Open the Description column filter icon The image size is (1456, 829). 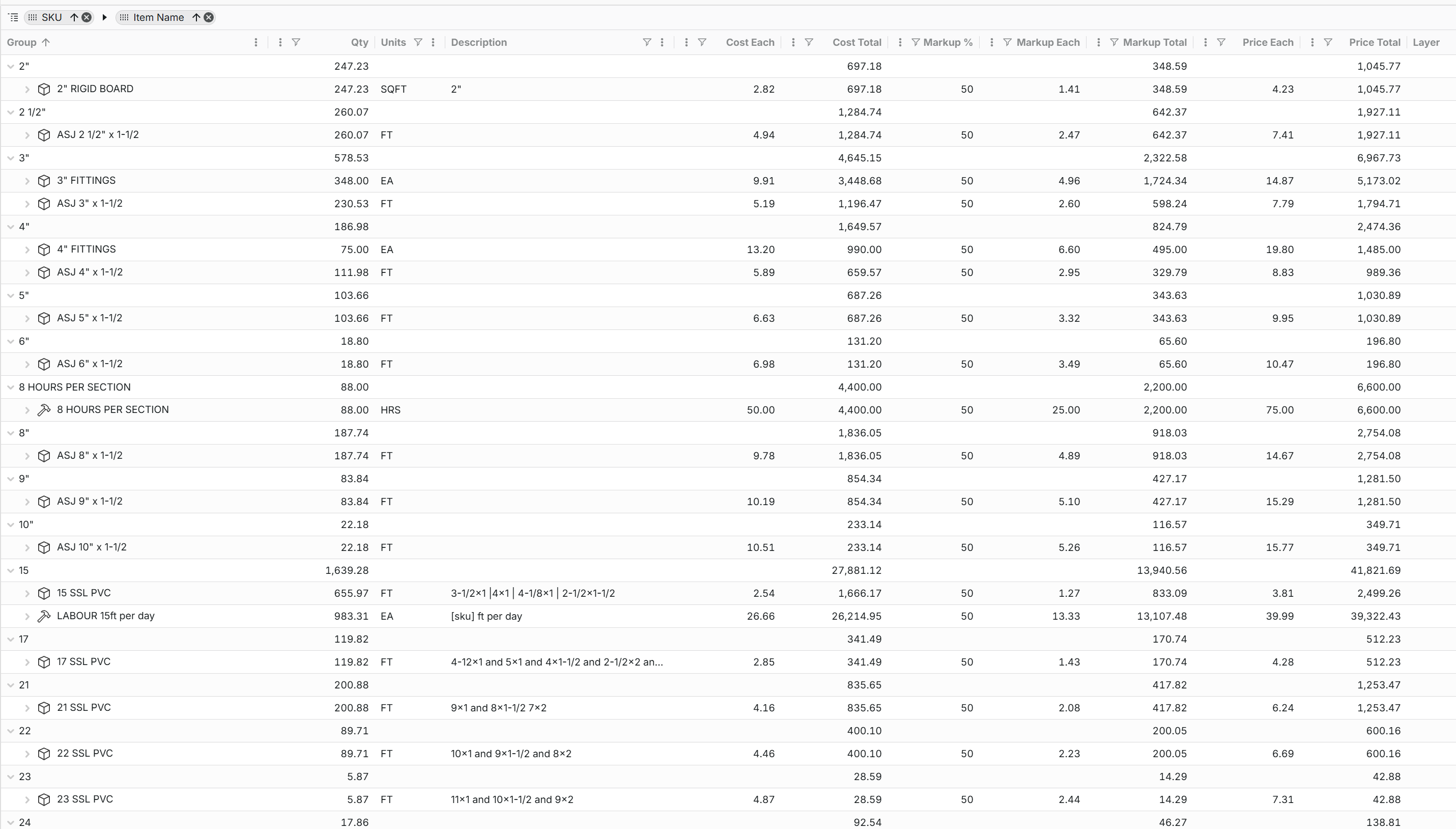pos(646,42)
